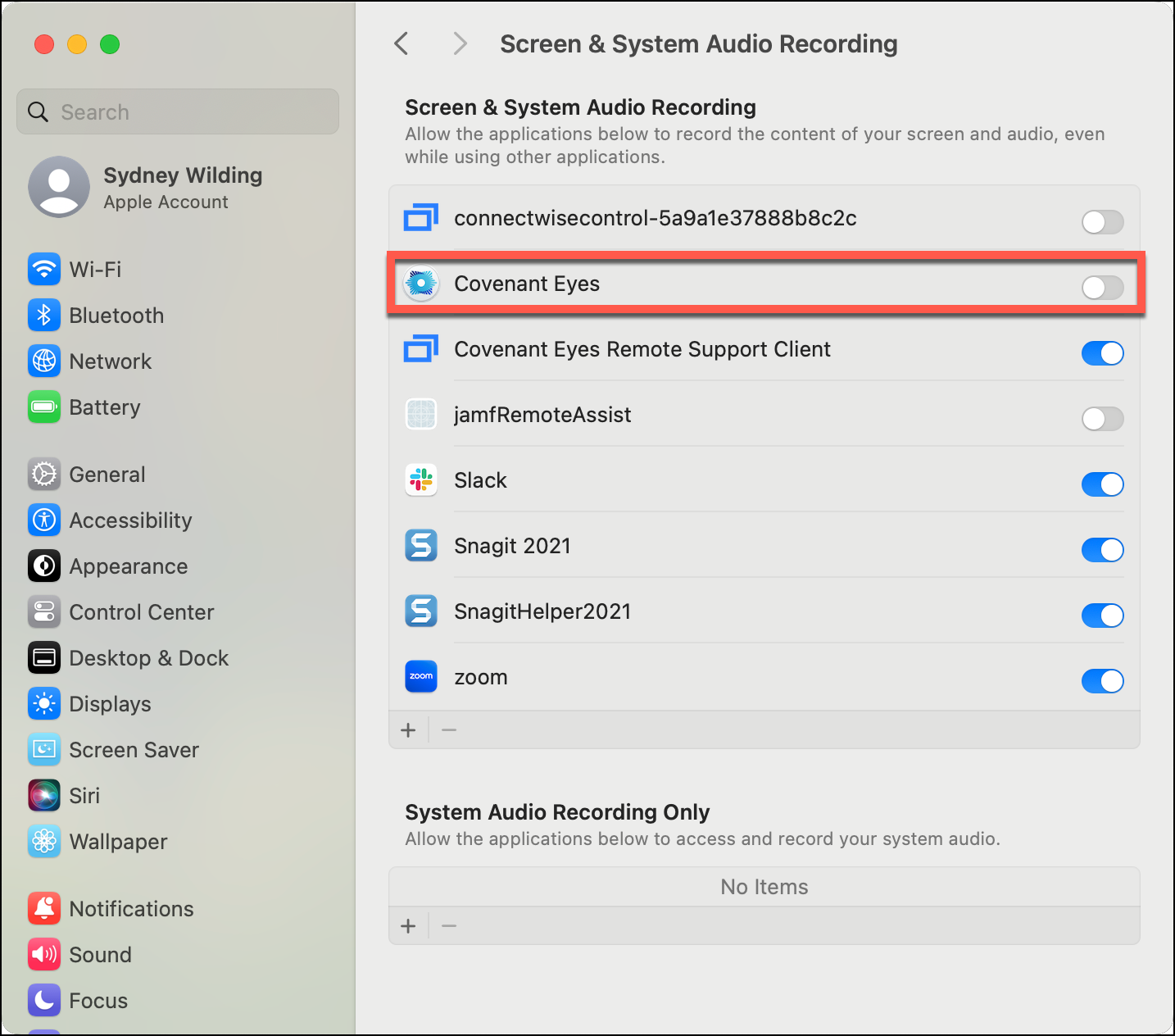Click the Control Center sidebar icon
Viewport: 1175px width, 1036px height.
[x=44, y=611]
